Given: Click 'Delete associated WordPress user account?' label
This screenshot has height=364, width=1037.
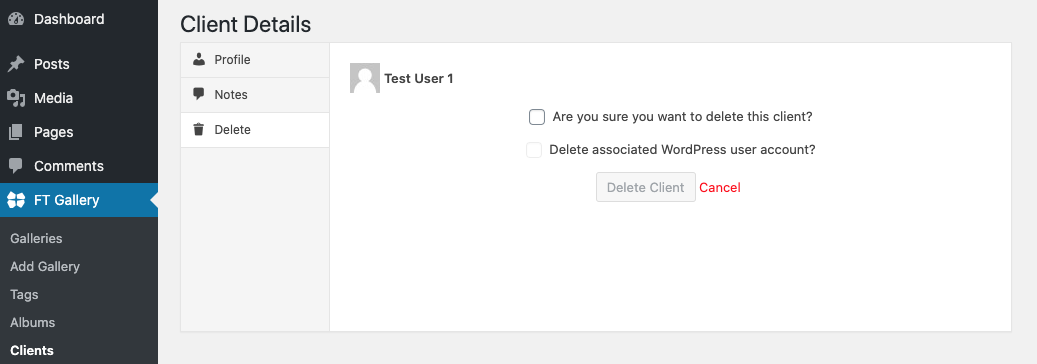Looking at the screenshot, I should [x=683, y=150].
